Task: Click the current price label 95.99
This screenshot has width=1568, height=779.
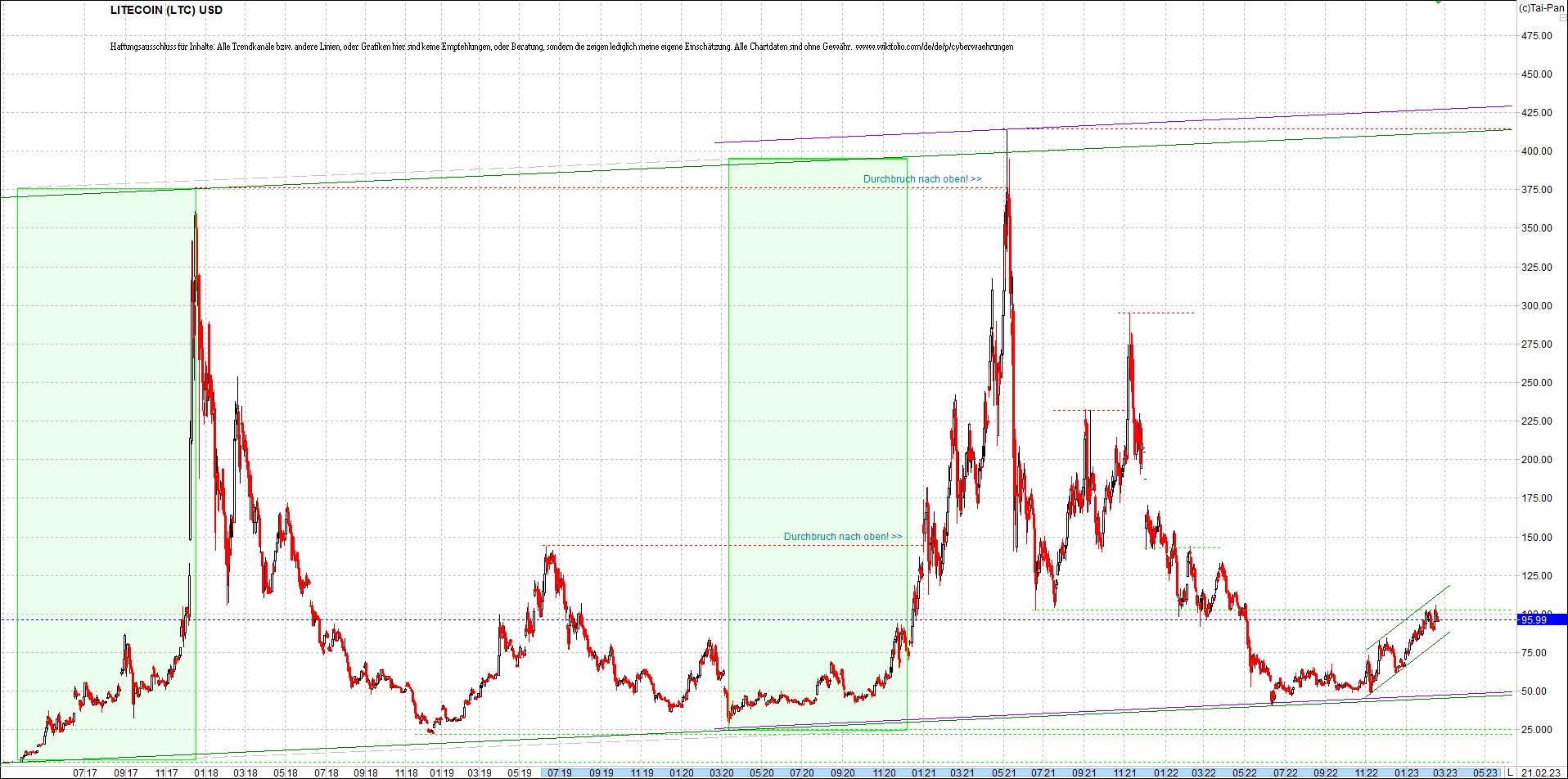Action: [x=1542, y=619]
